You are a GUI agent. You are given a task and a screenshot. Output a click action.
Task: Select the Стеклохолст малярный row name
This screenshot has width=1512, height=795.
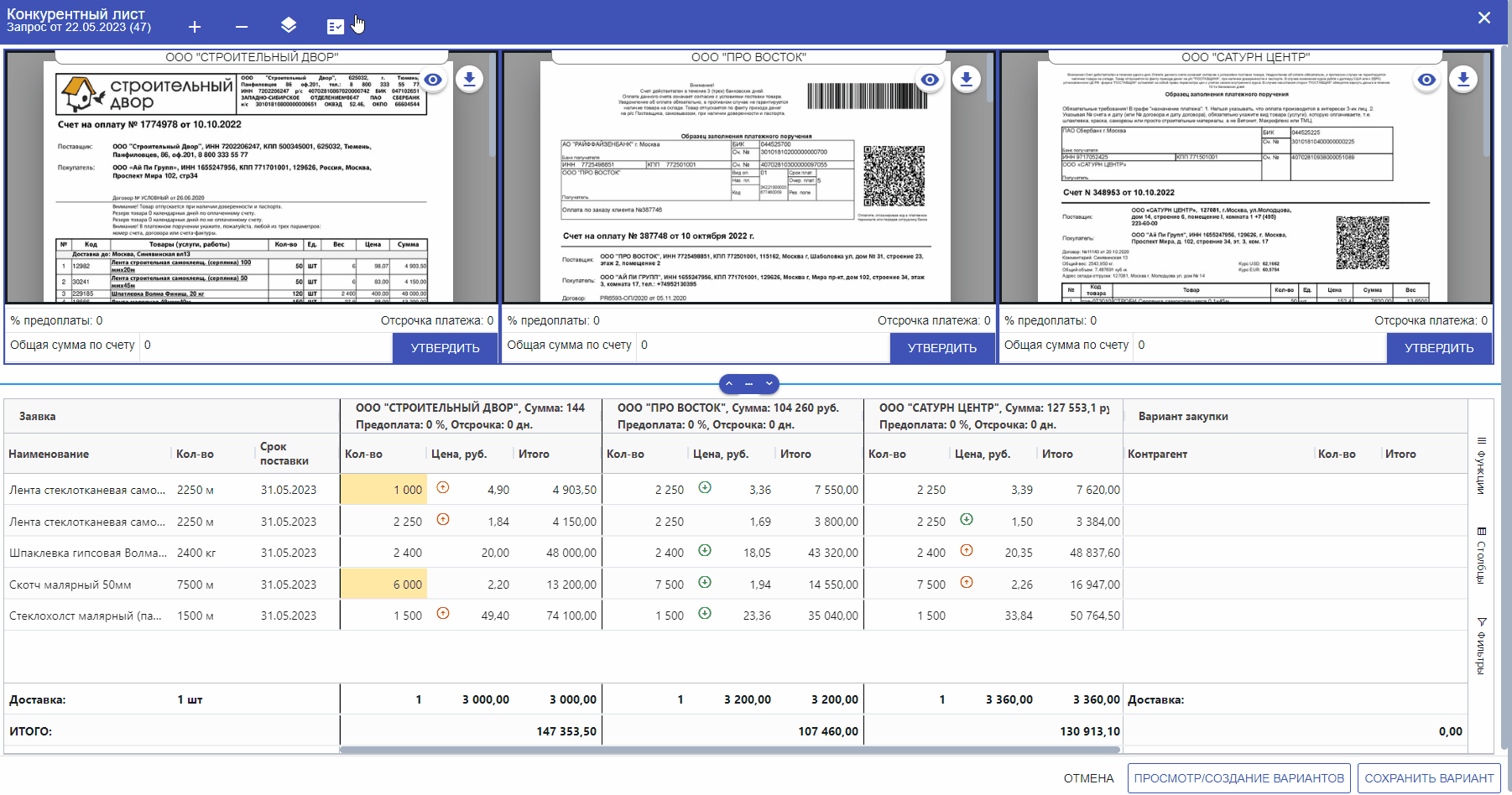click(86, 616)
